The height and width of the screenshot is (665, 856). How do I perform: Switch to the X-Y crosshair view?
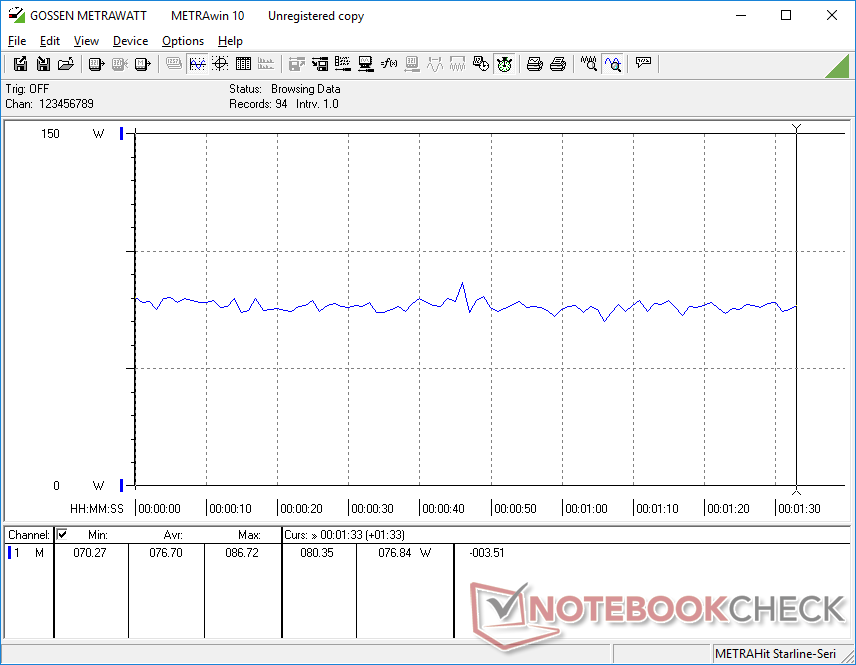pyautogui.click(x=220, y=64)
